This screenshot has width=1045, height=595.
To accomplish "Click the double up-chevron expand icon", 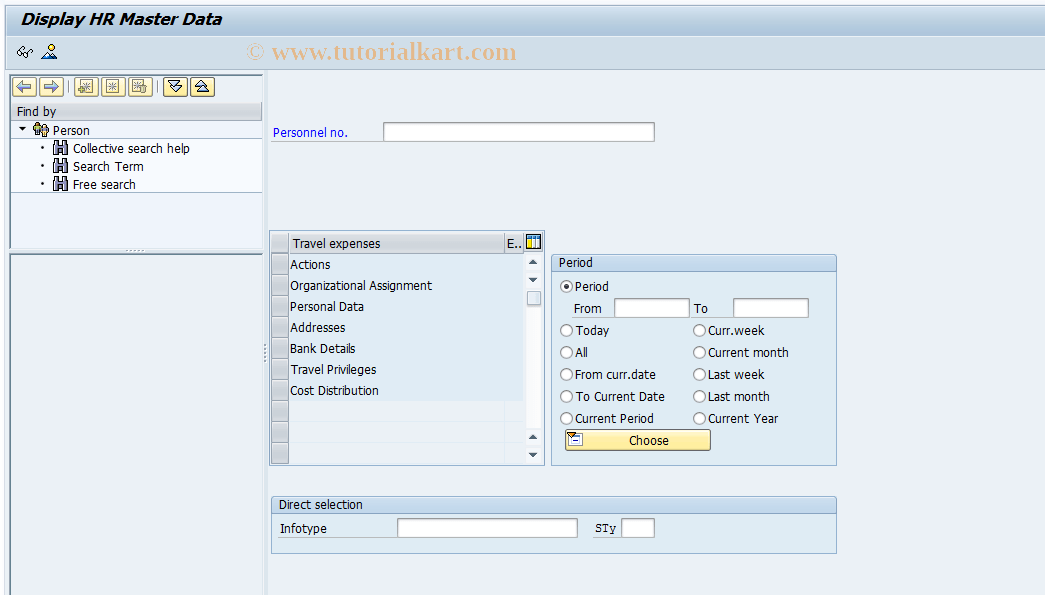I will point(201,87).
